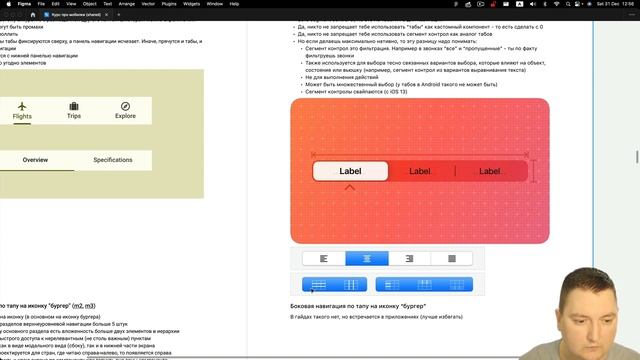Select plain grid table icon

(456, 284)
